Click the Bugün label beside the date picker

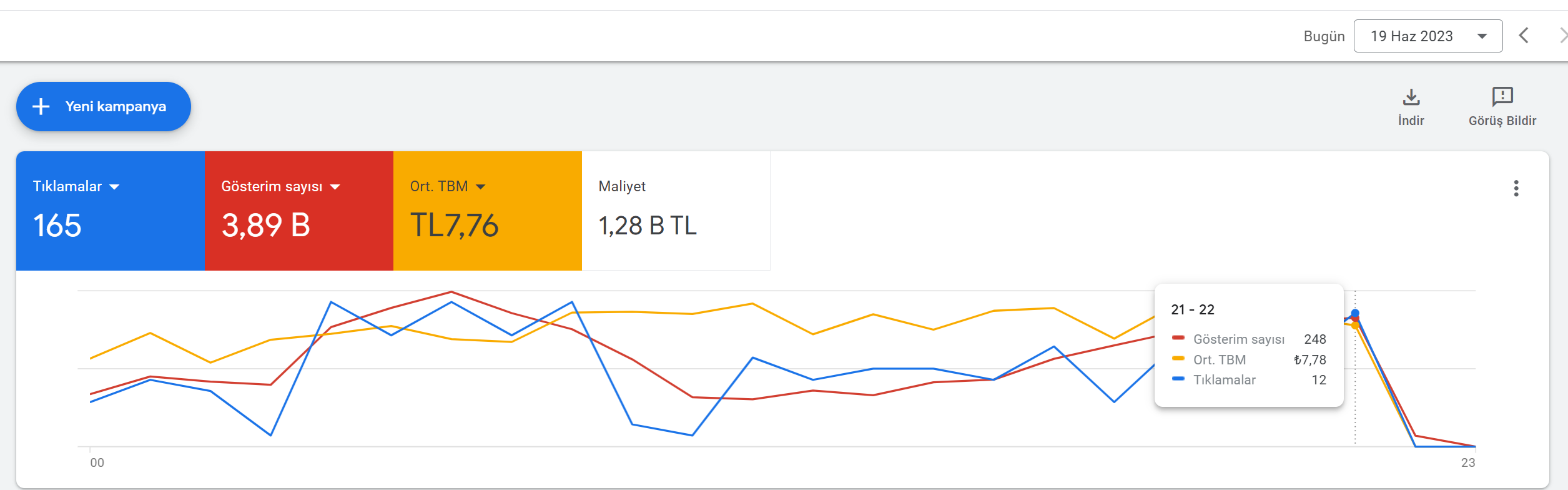click(1324, 36)
